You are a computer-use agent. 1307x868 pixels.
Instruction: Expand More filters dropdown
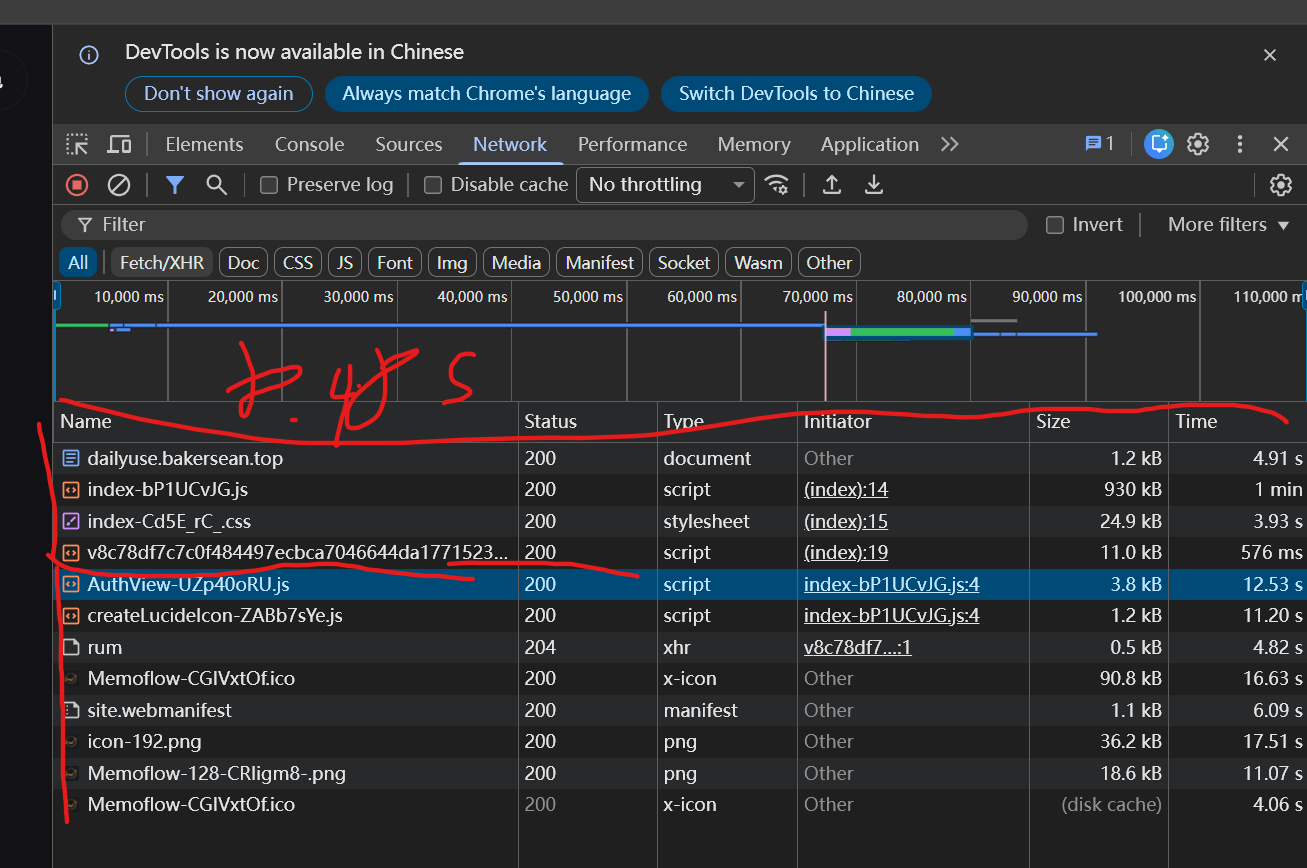click(x=1228, y=225)
